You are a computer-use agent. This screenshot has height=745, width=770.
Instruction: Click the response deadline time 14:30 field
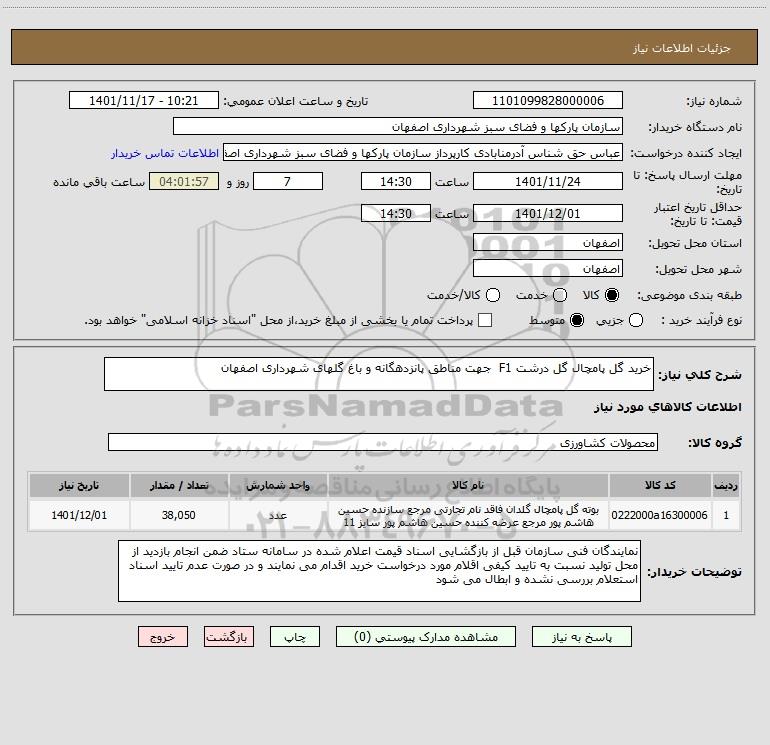pos(396,181)
